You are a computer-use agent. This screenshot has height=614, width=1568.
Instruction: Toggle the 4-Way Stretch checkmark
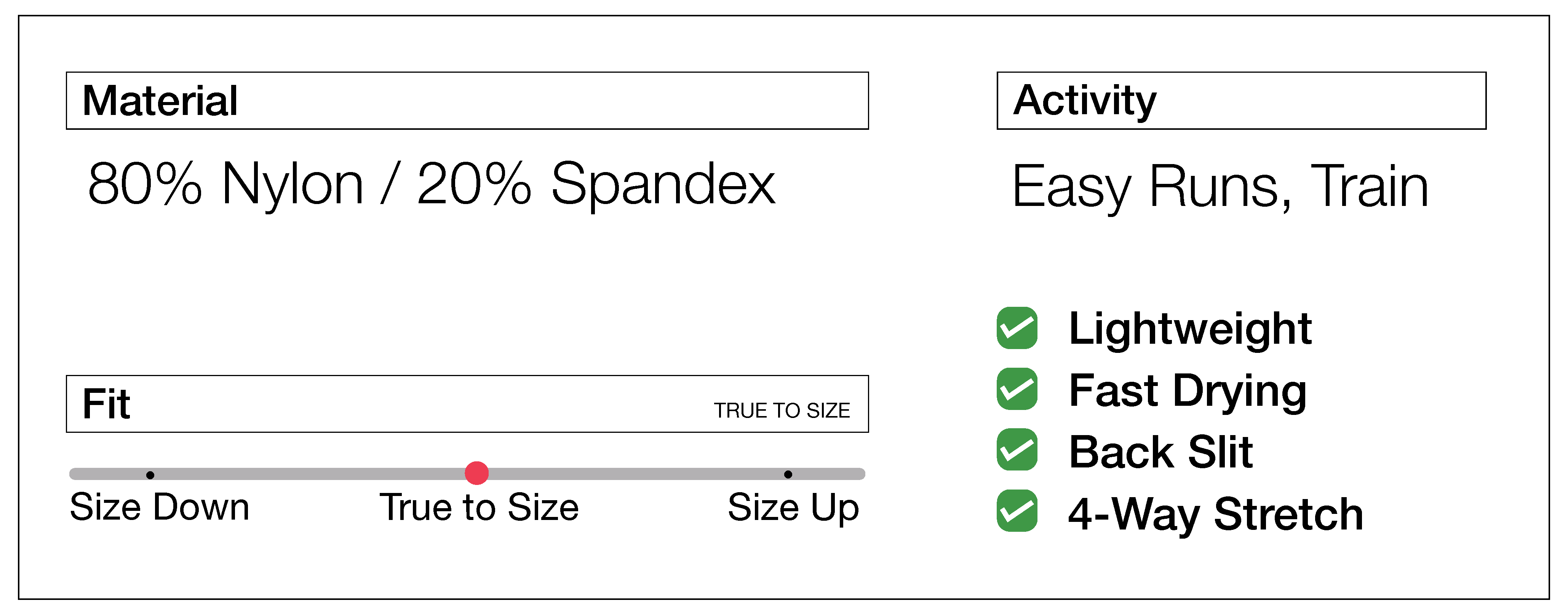click(x=1017, y=510)
